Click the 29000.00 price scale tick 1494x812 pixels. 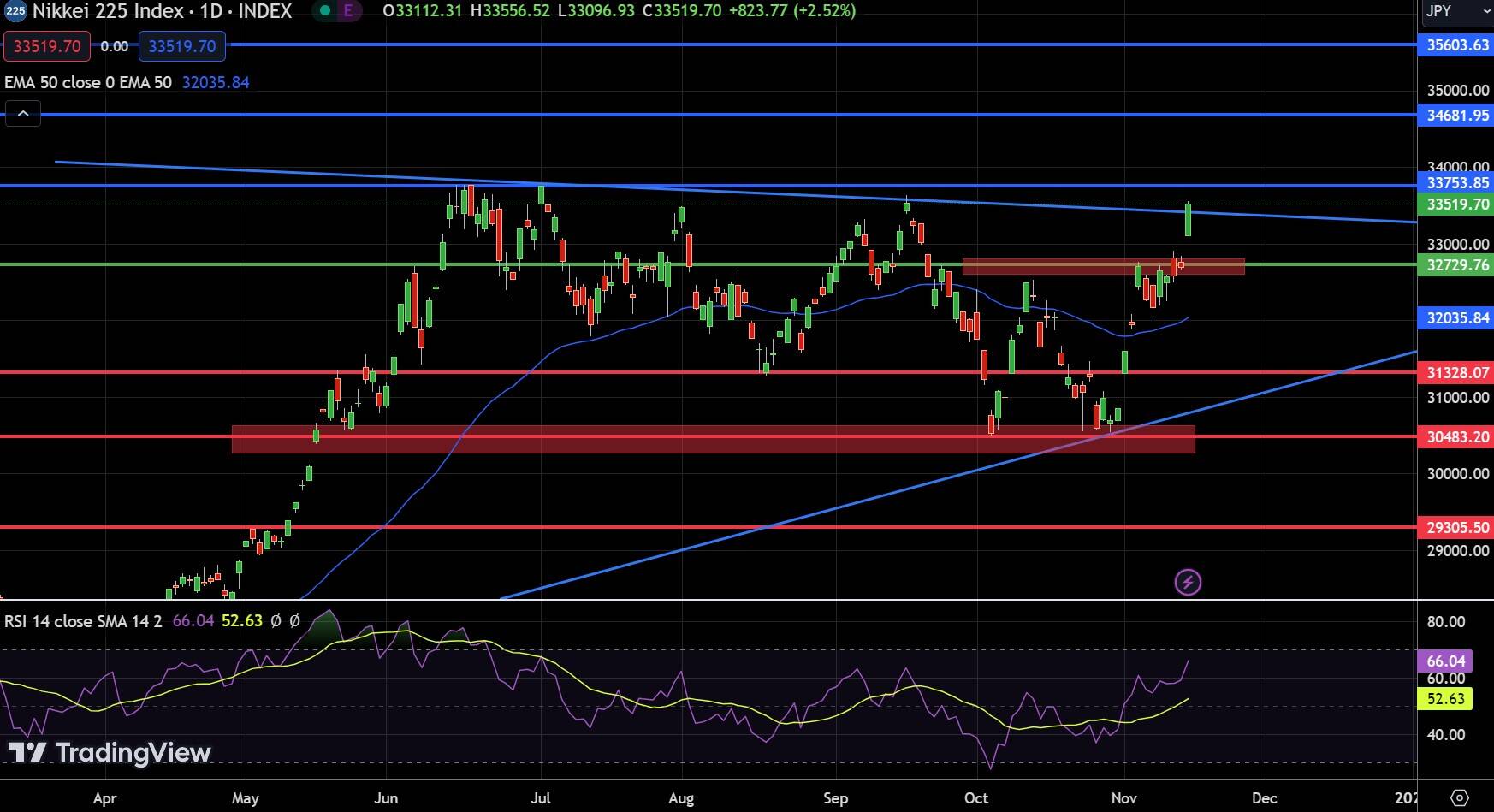coord(1458,551)
